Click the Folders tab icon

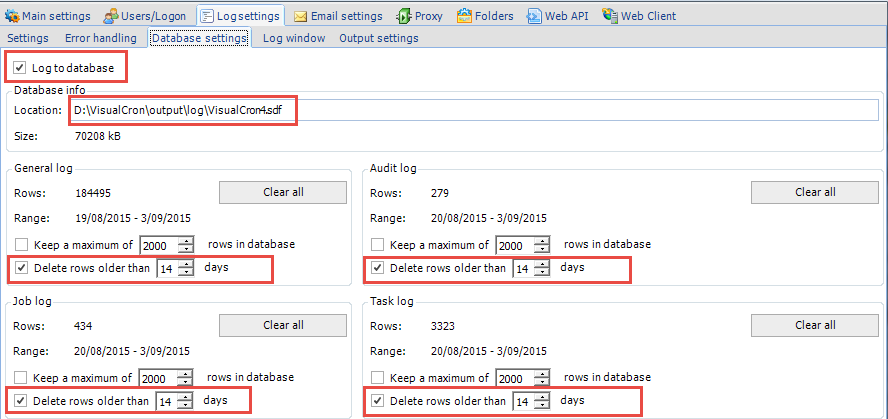click(x=465, y=16)
